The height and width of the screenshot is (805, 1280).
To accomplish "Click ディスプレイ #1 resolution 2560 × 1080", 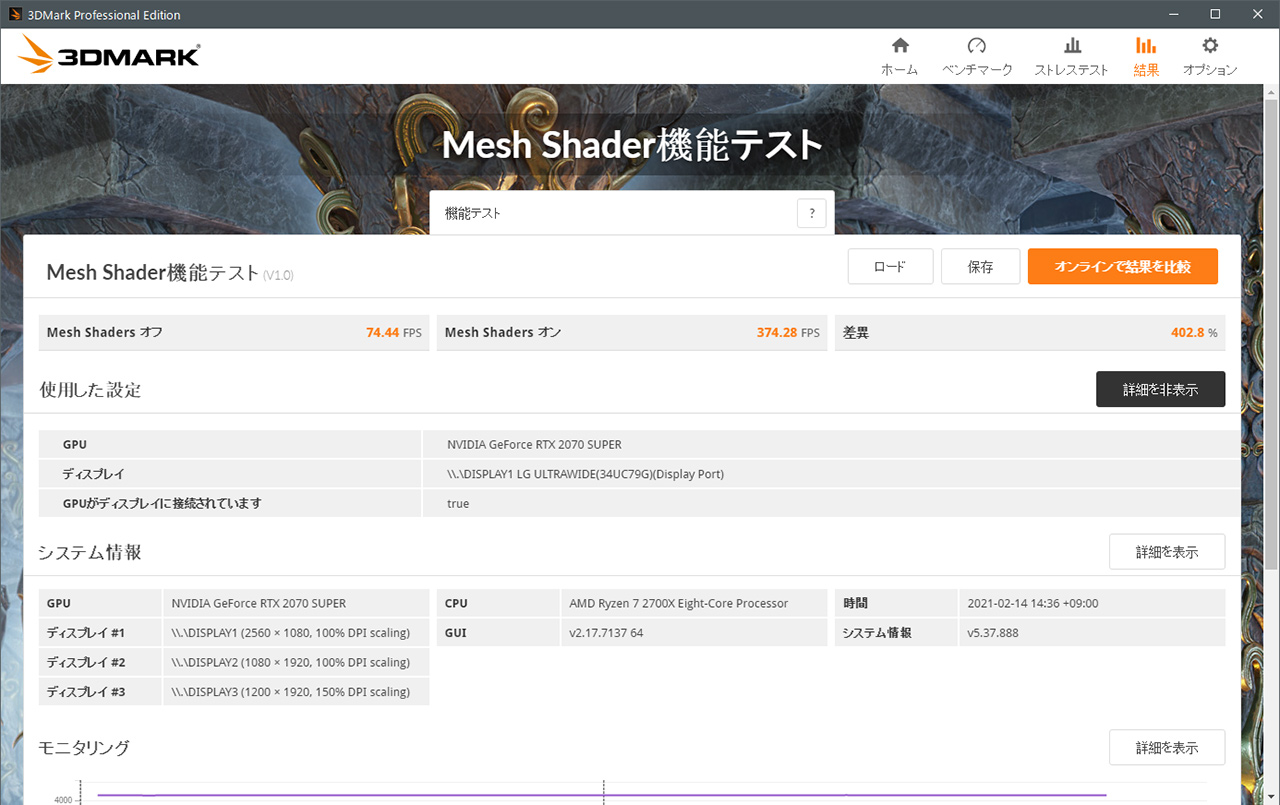I will (291, 633).
